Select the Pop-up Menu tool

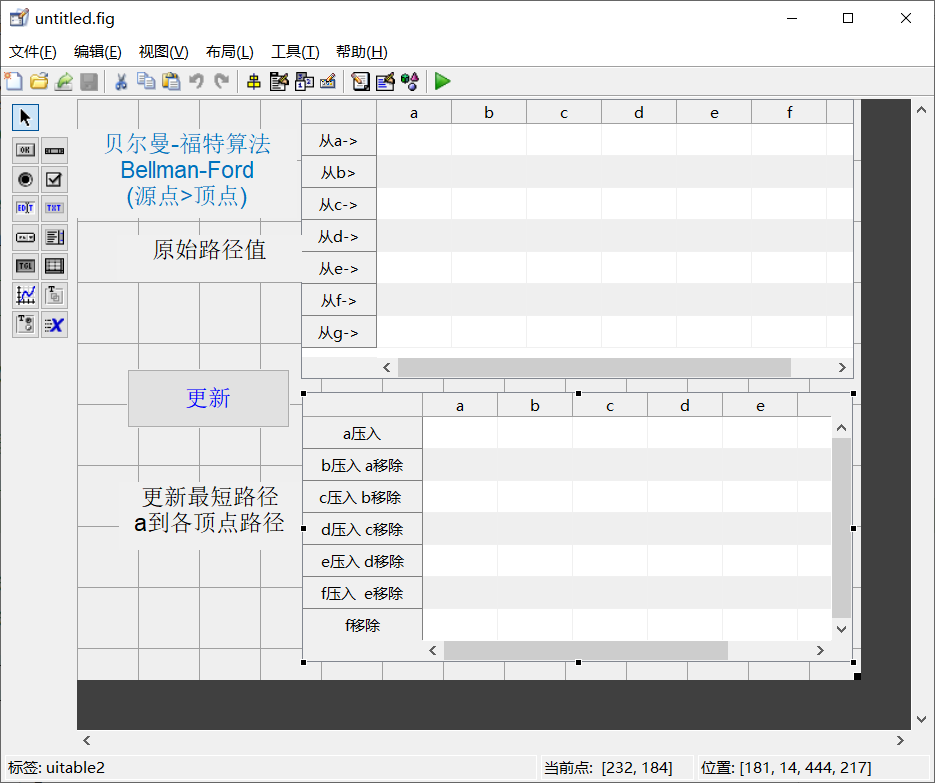point(24,237)
